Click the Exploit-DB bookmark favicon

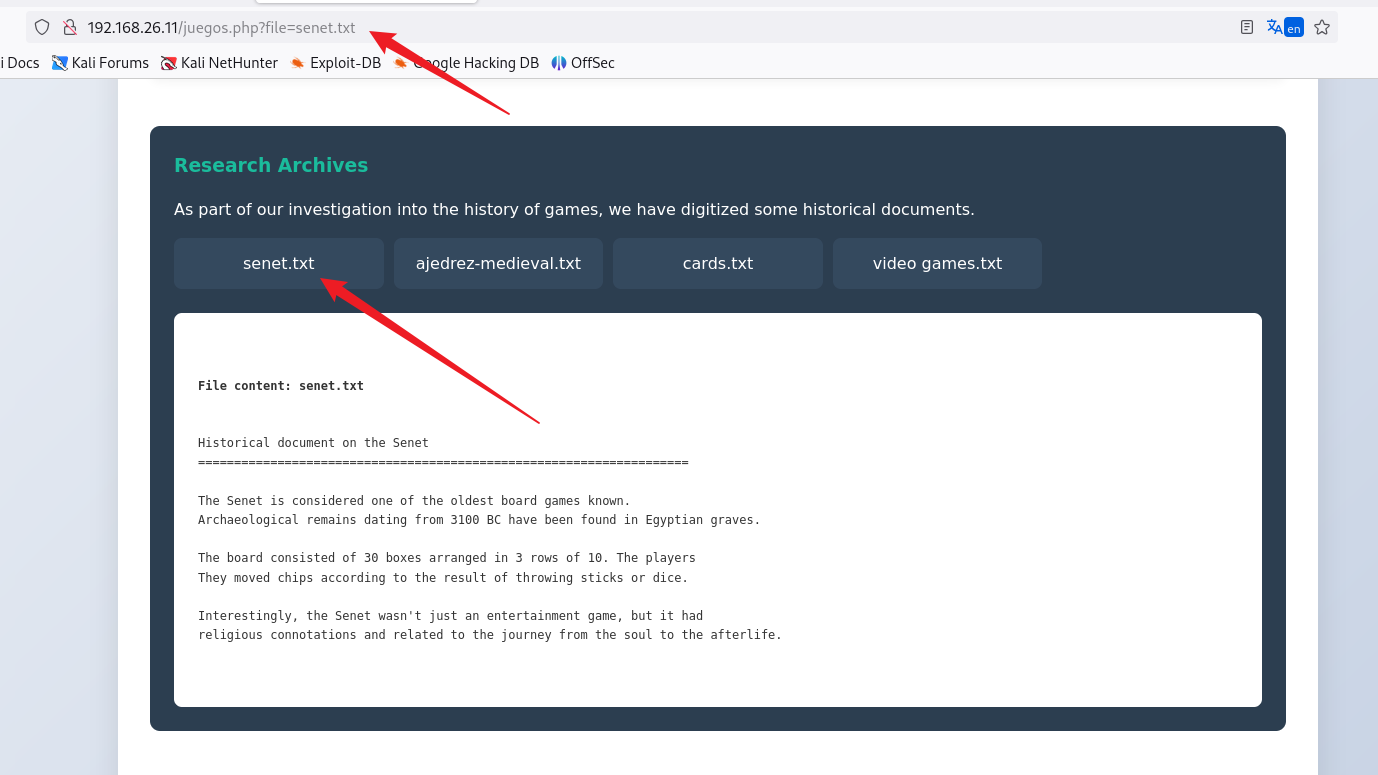click(297, 63)
